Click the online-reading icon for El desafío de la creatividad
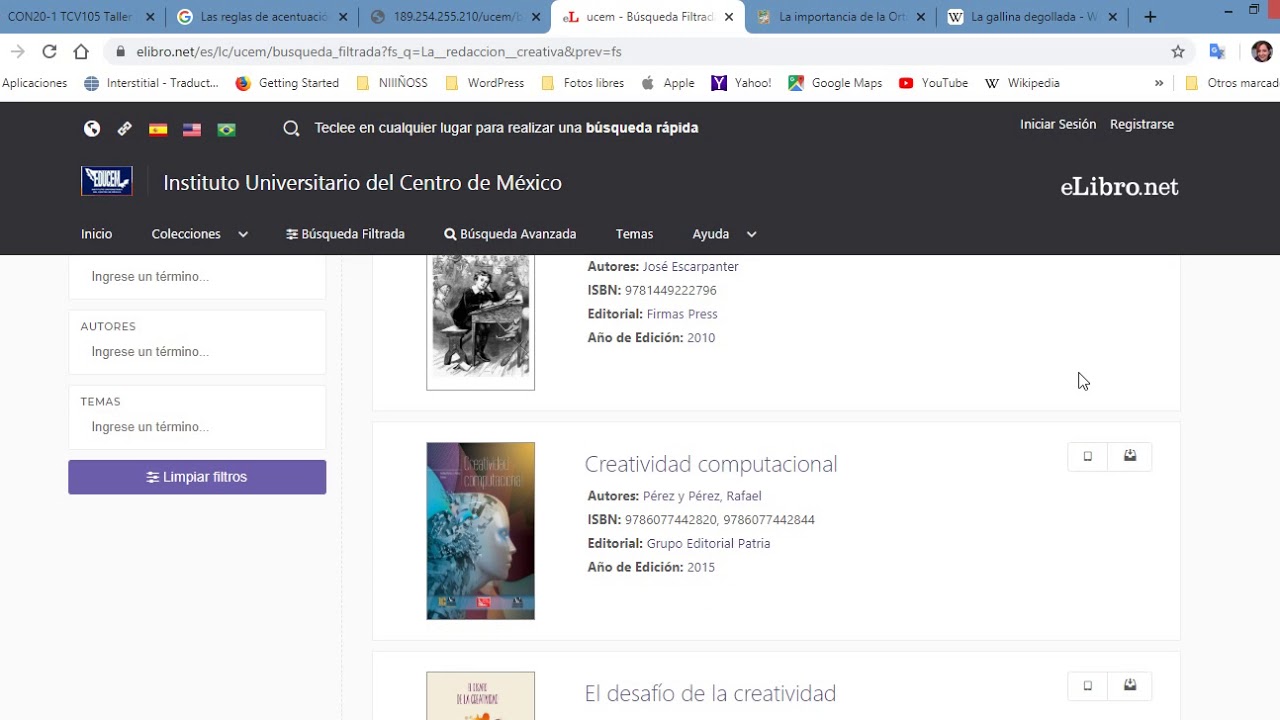Viewport: 1280px width, 720px height. point(1088,686)
